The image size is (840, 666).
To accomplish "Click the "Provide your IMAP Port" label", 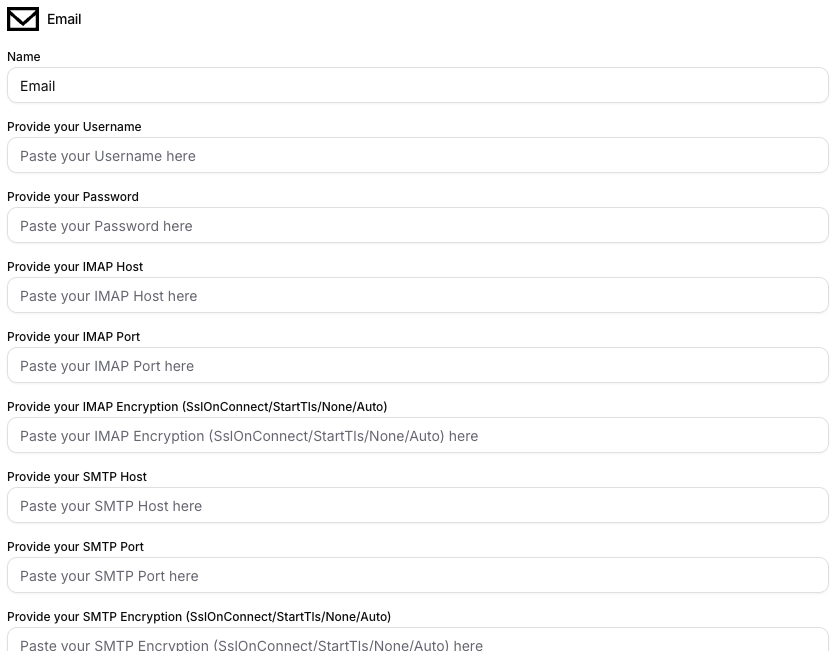I will pyautogui.click(x=73, y=337).
